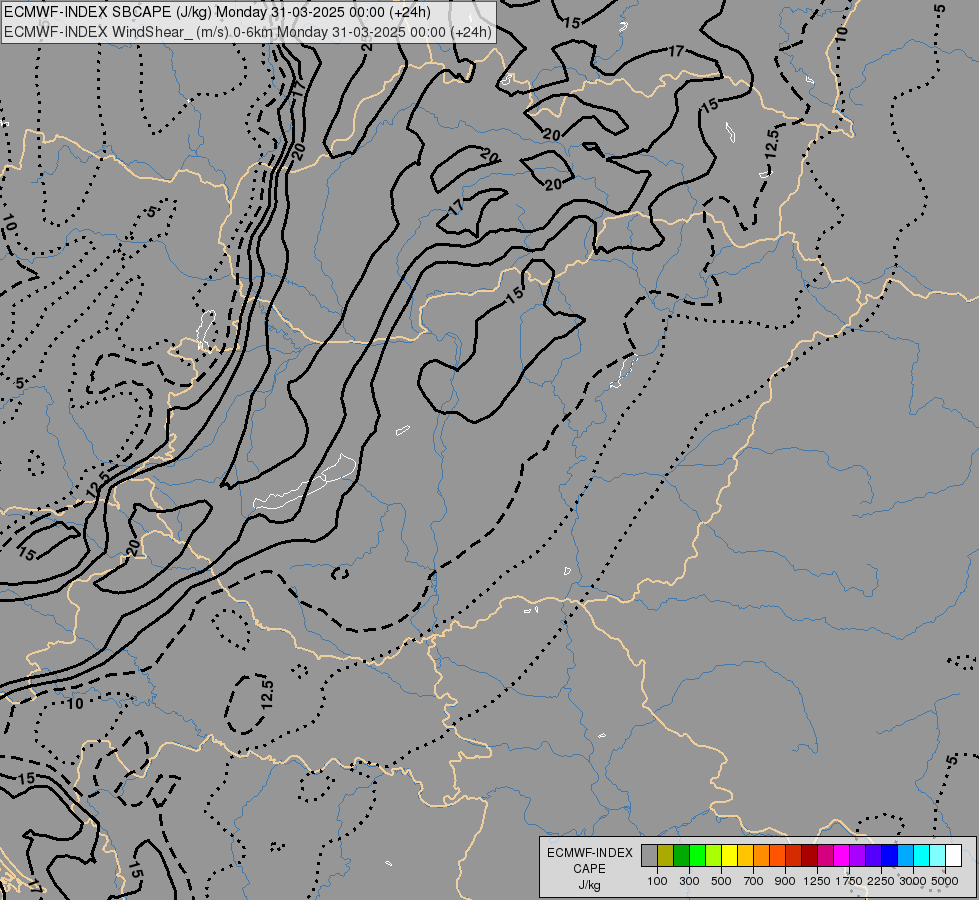Click the bright green legend swatch

click(697, 856)
